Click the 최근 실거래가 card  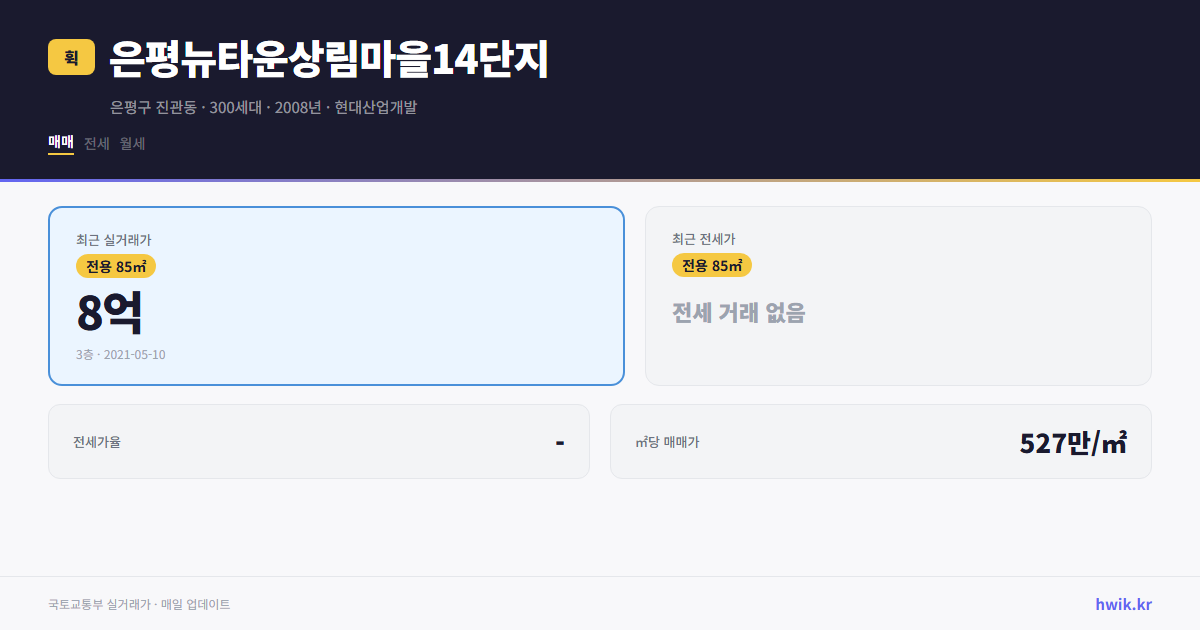coord(335,295)
